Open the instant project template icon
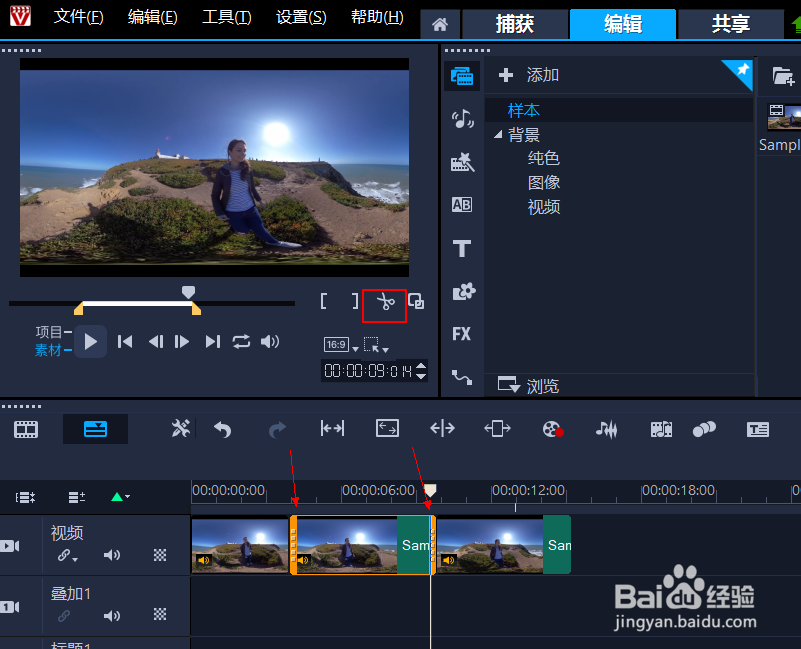The image size is (801, 649). tap(462, 161)
